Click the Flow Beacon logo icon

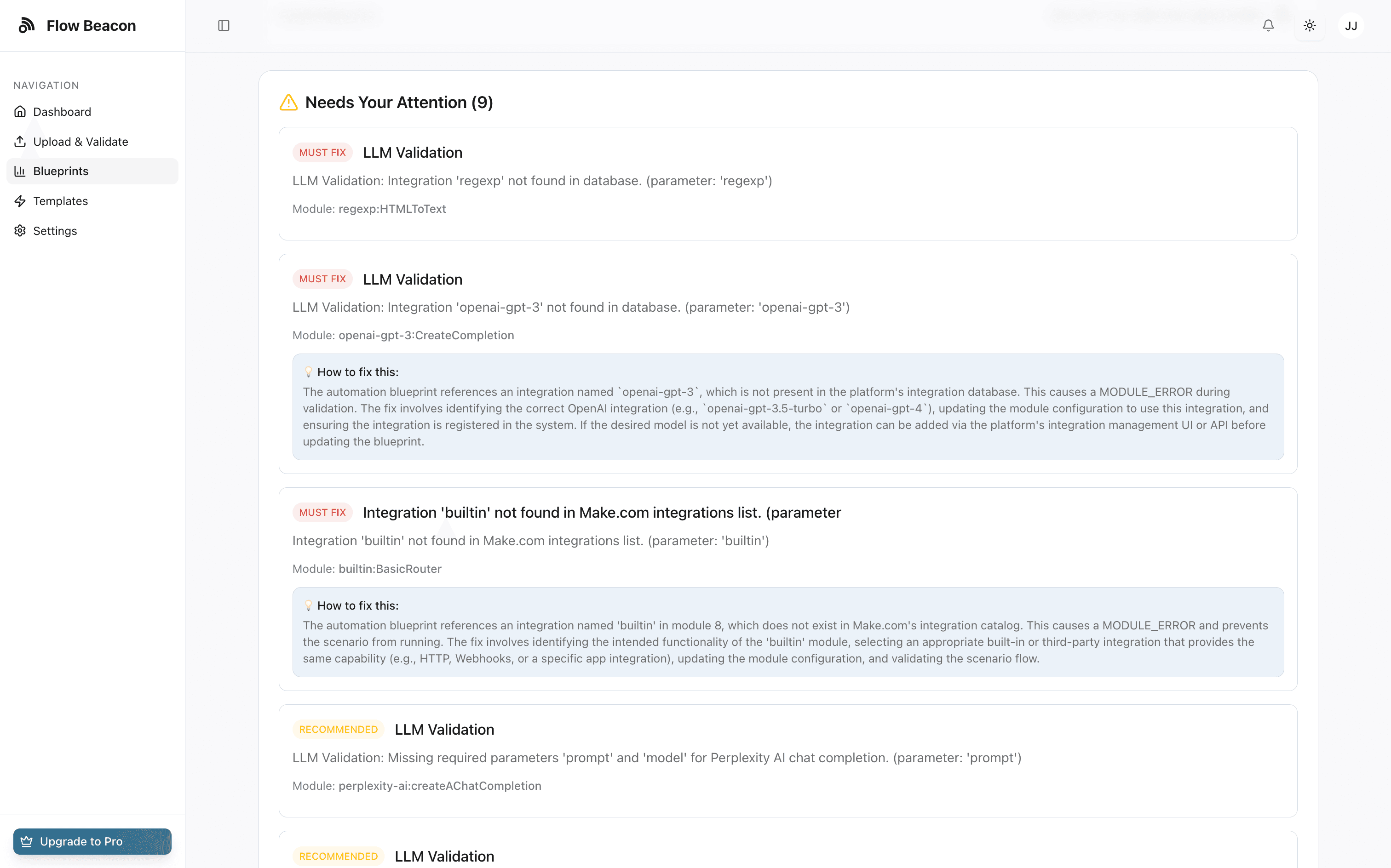tap(26, 25)
